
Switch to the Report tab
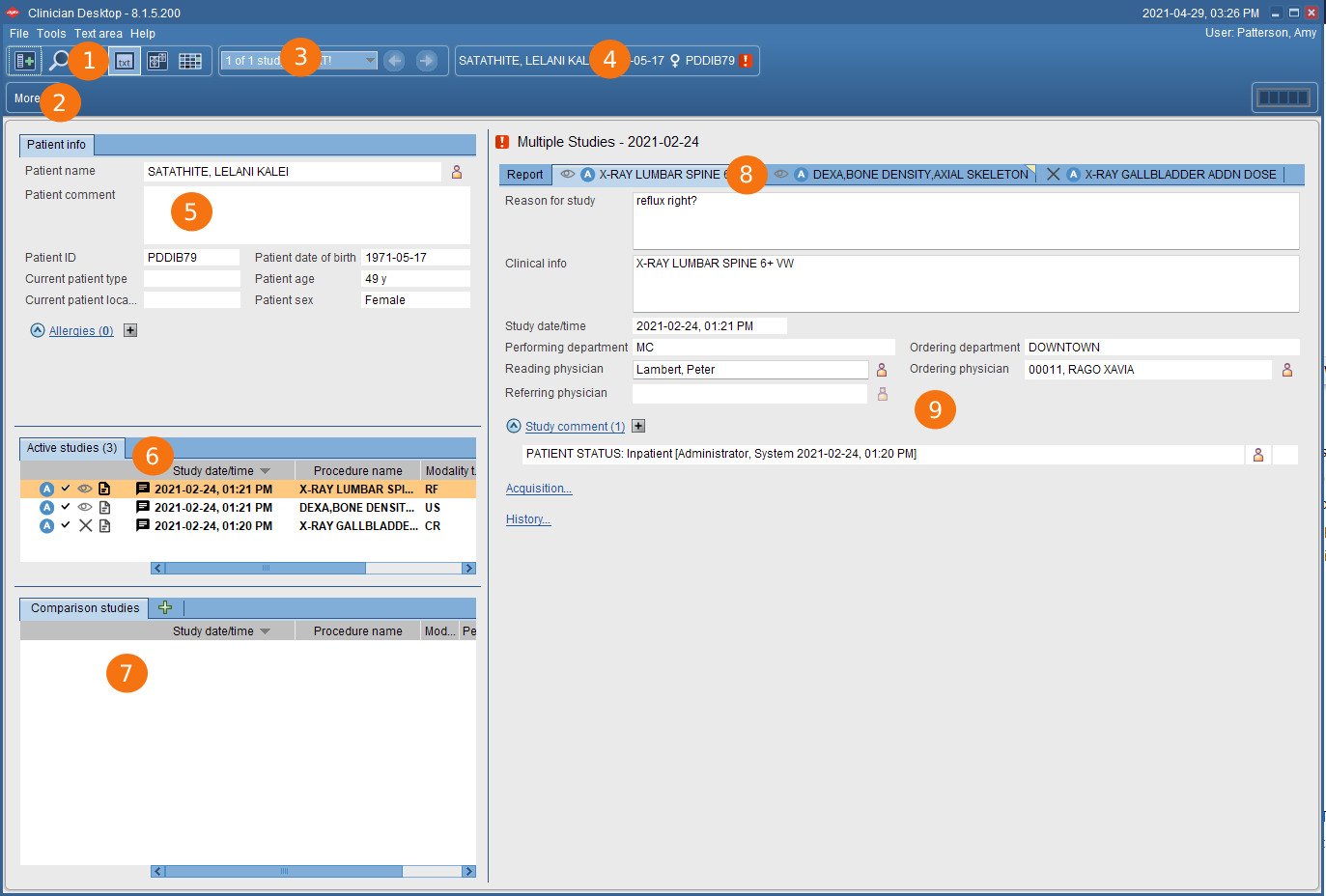[525, 175]
